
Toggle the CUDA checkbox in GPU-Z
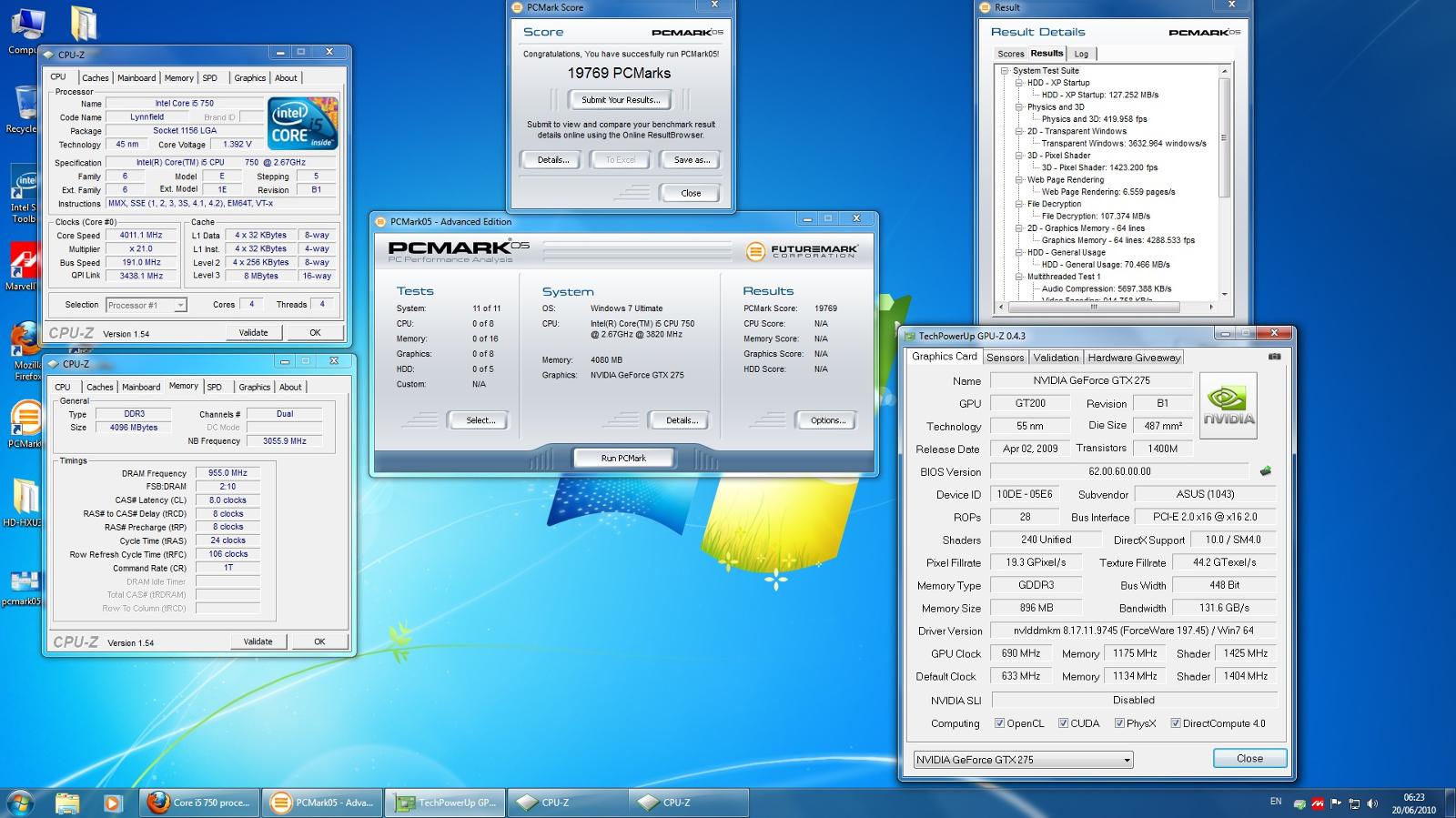[1063, 723]
